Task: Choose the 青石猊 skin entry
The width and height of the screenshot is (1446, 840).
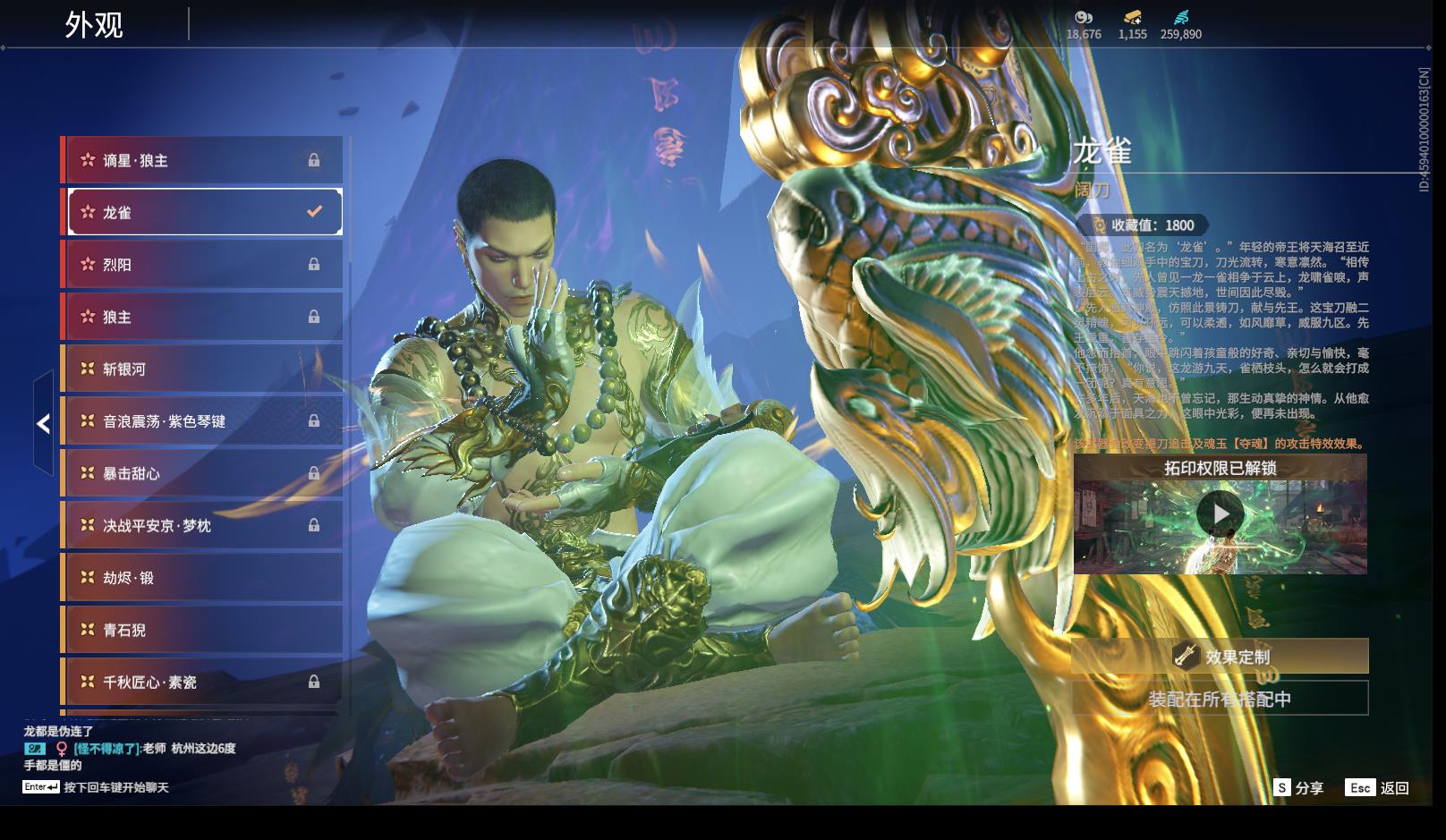Action: [201, 630]
